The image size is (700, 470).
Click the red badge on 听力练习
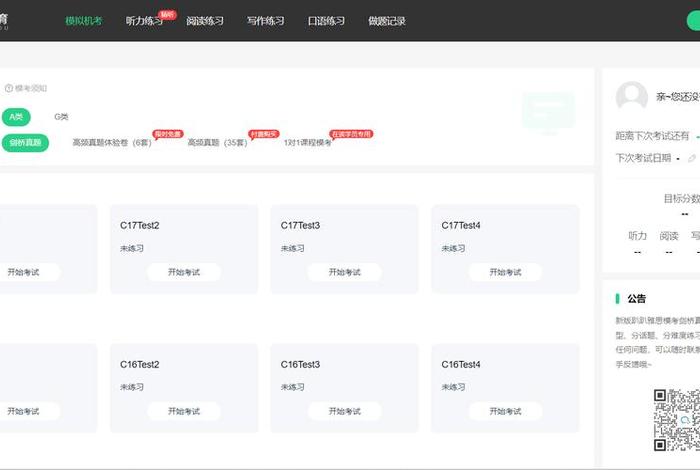pos(167,15)
